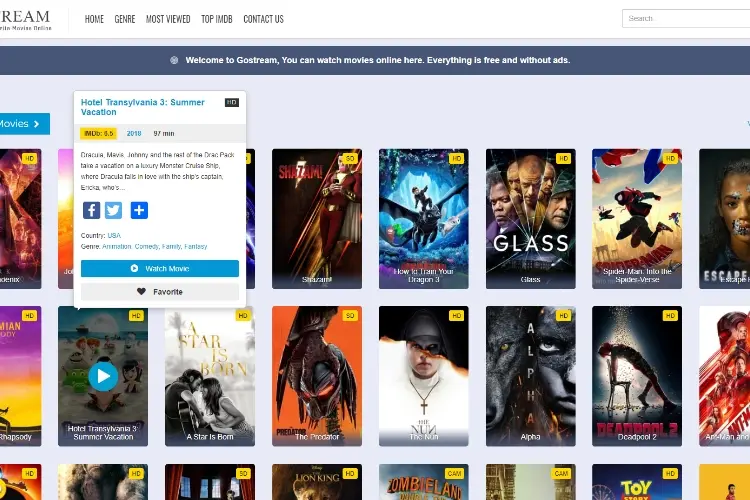Open the Escape Room poster
Viewport: 750px width, 500px height.
tap(724, 219)
